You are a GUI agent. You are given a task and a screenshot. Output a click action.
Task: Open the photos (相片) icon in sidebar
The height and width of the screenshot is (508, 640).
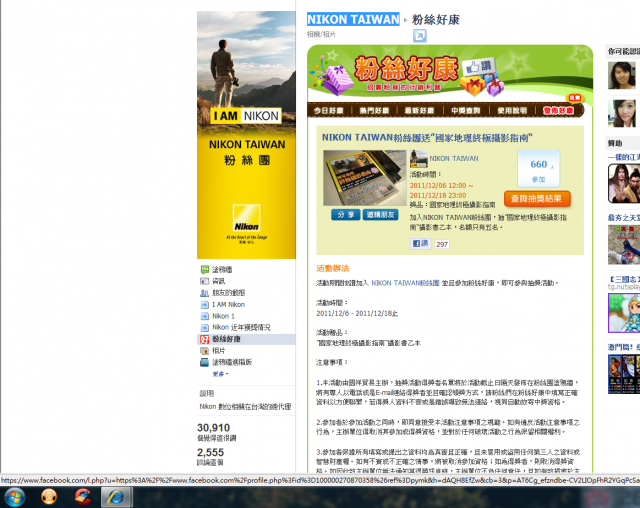pyautogui.click(x=204, y=350)
